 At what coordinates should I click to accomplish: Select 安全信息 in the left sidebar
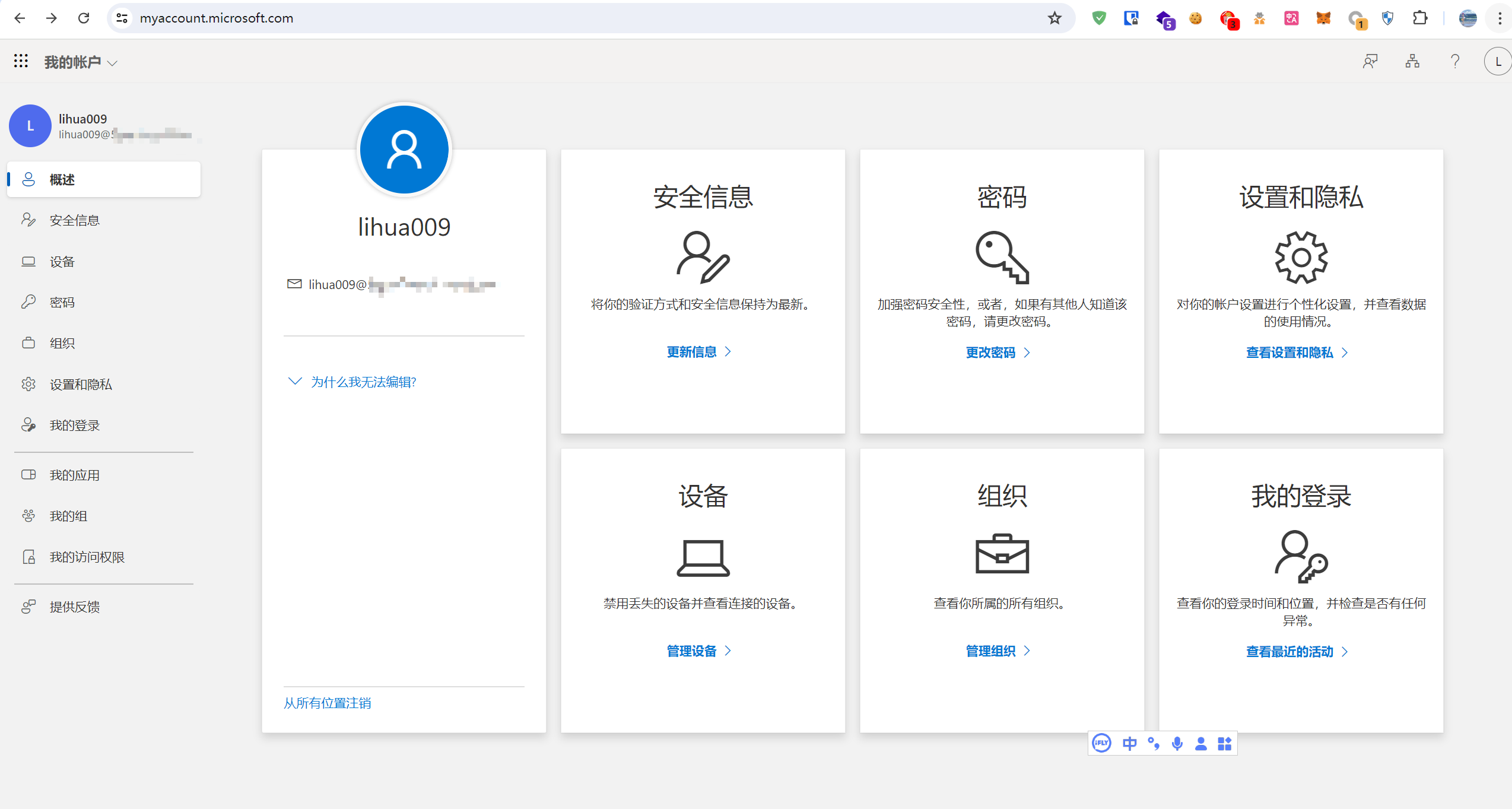[x=74, y=220]
